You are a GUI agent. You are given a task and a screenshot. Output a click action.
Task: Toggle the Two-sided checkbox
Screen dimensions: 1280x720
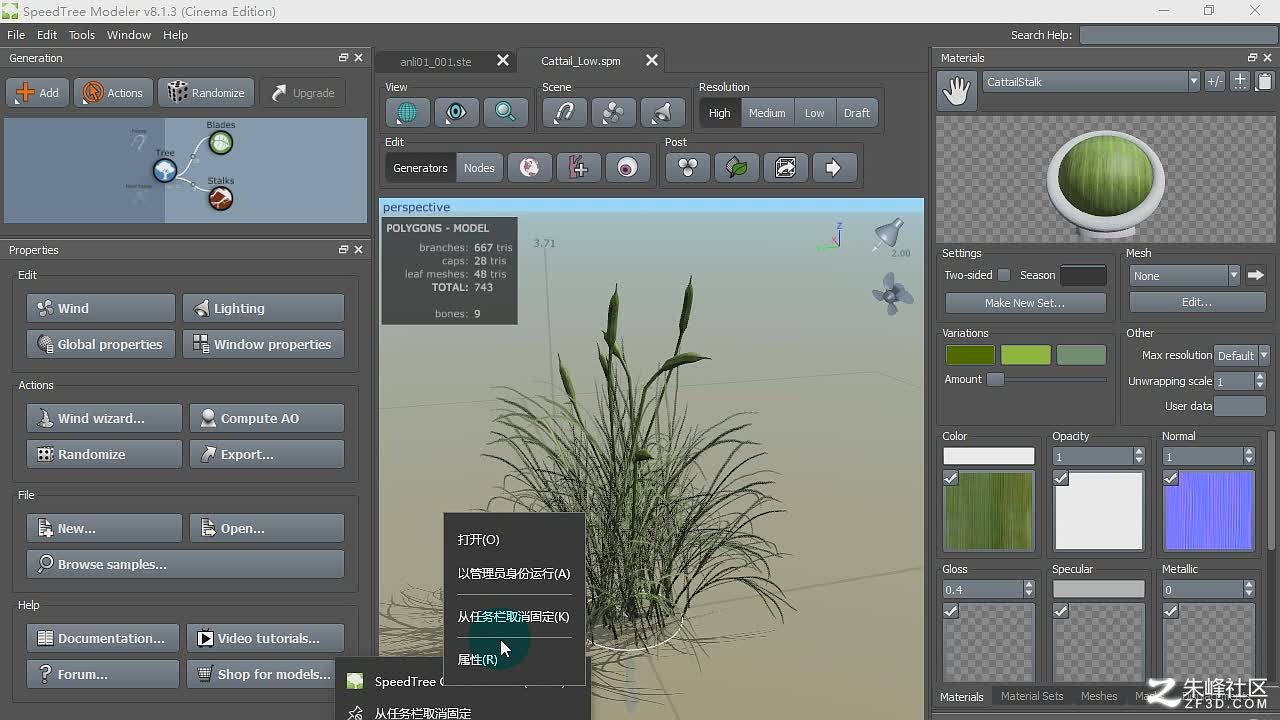(1004, 275)
